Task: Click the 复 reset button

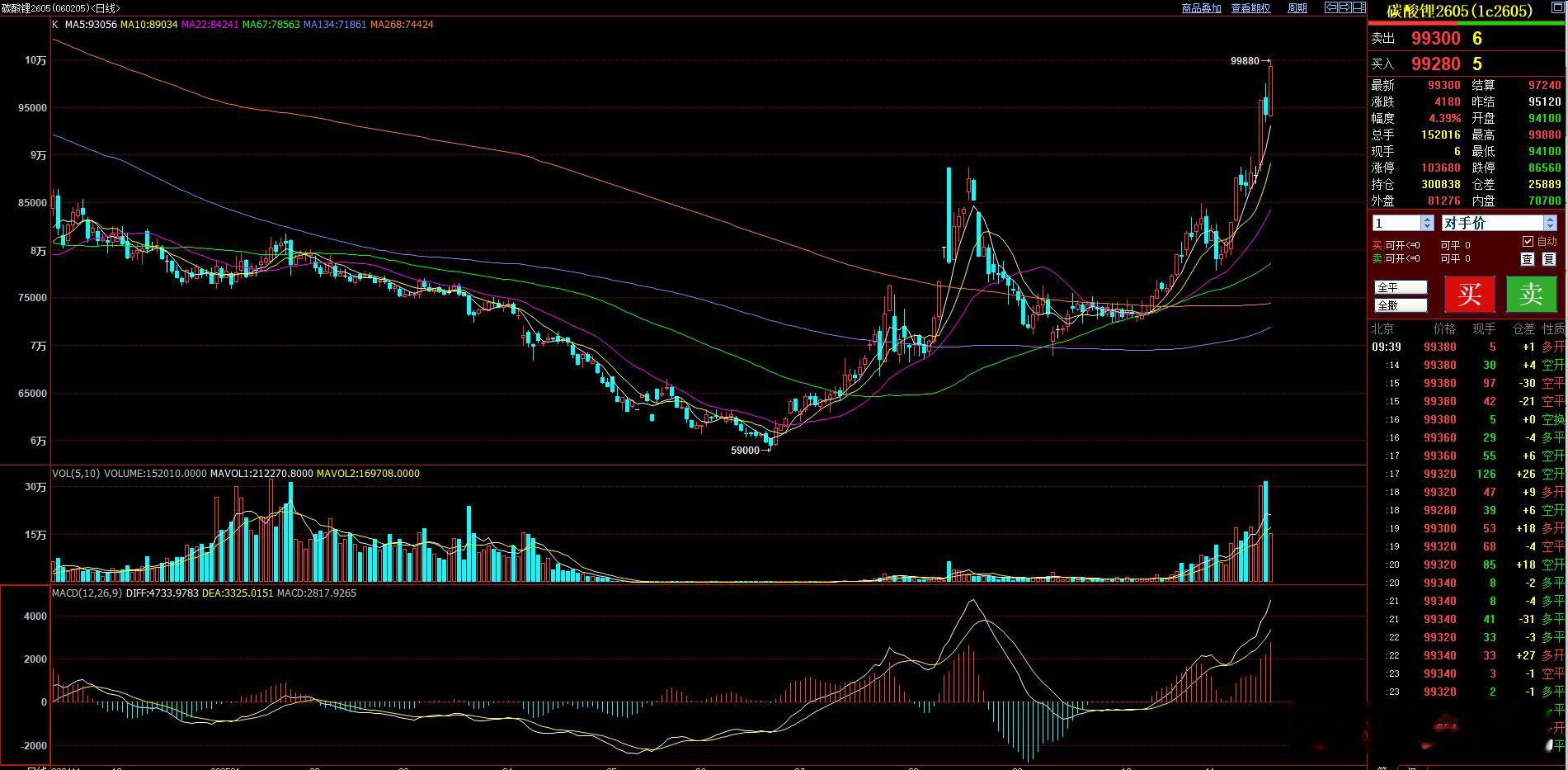Action: coord(1549,259)
